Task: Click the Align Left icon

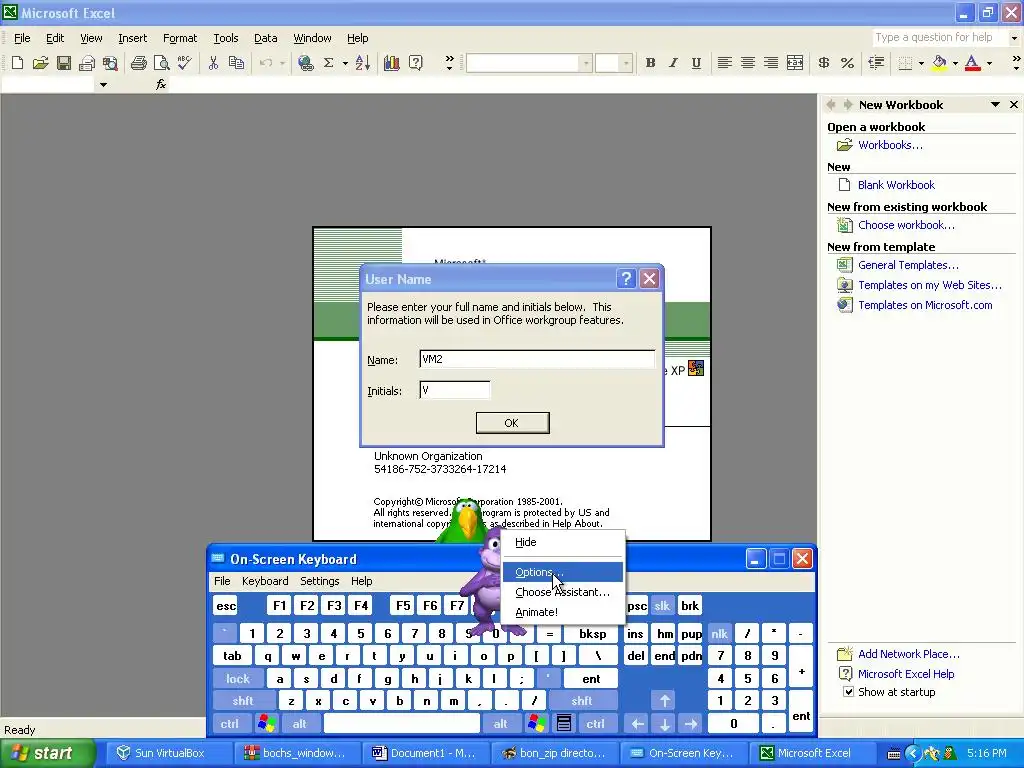Action: click(724, 63)
